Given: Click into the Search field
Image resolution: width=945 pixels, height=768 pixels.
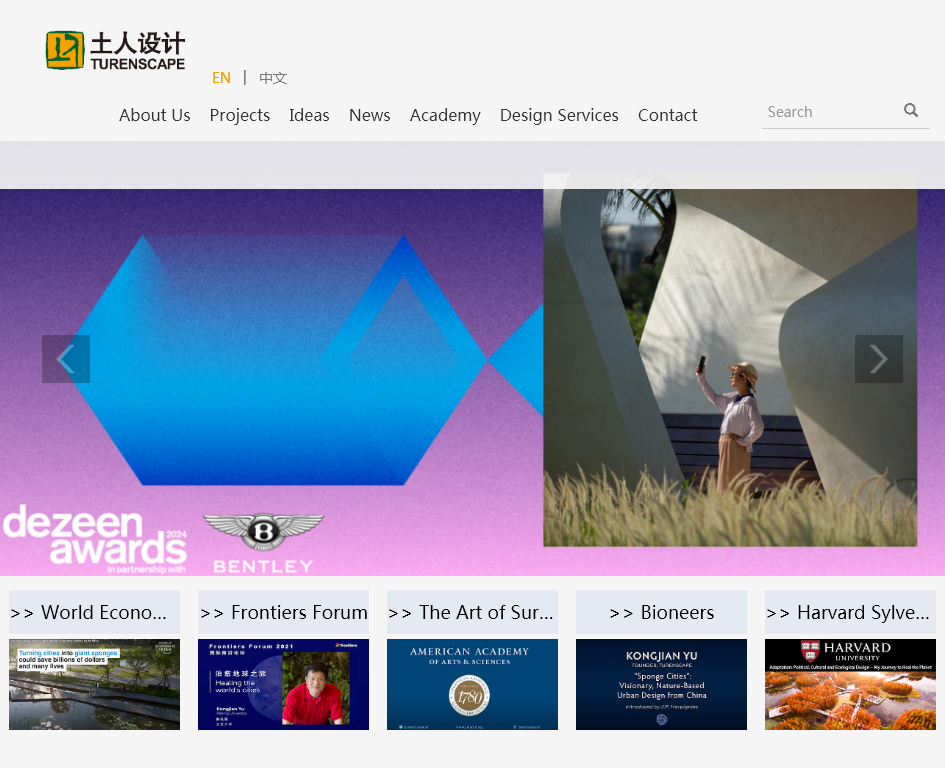Looking at the screenshot, I should tap(830, 112).
